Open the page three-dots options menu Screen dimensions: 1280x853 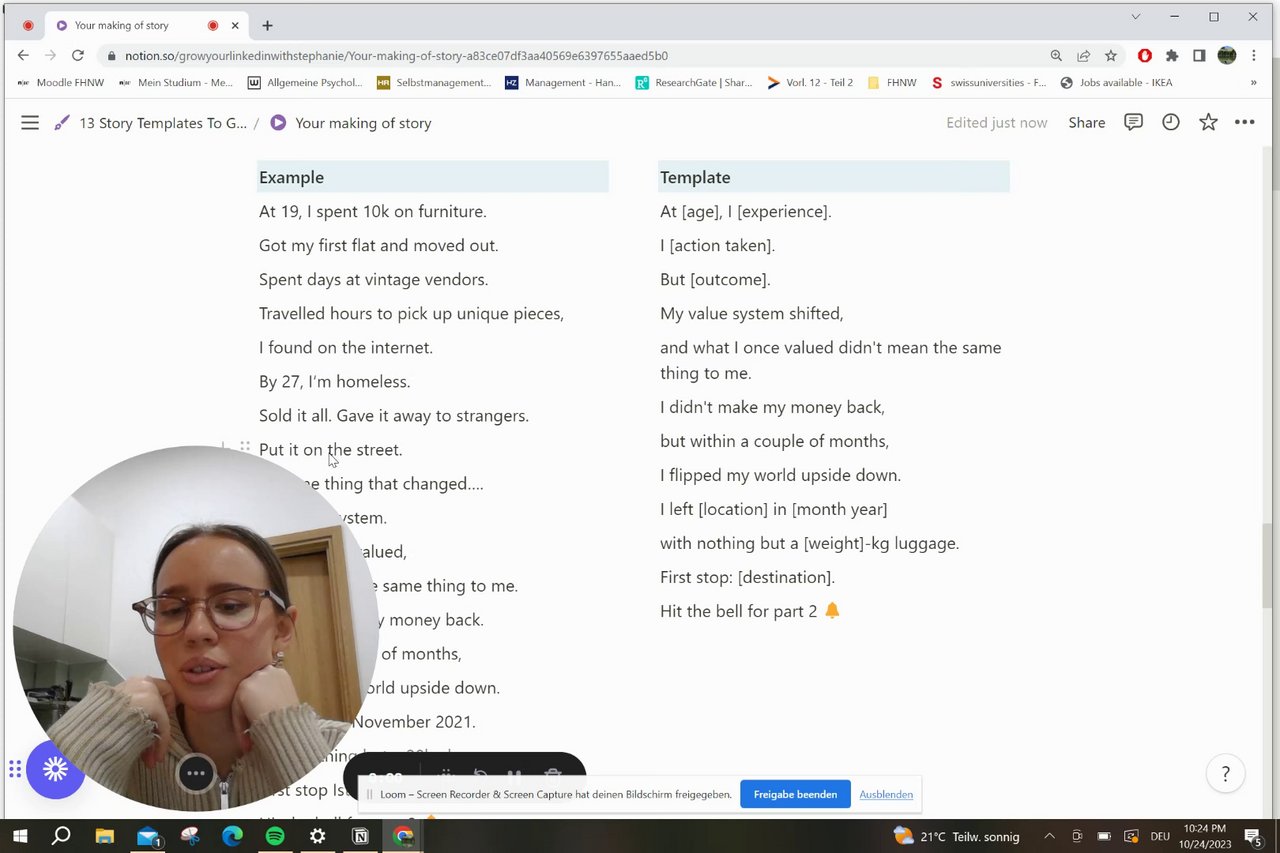1244,122
